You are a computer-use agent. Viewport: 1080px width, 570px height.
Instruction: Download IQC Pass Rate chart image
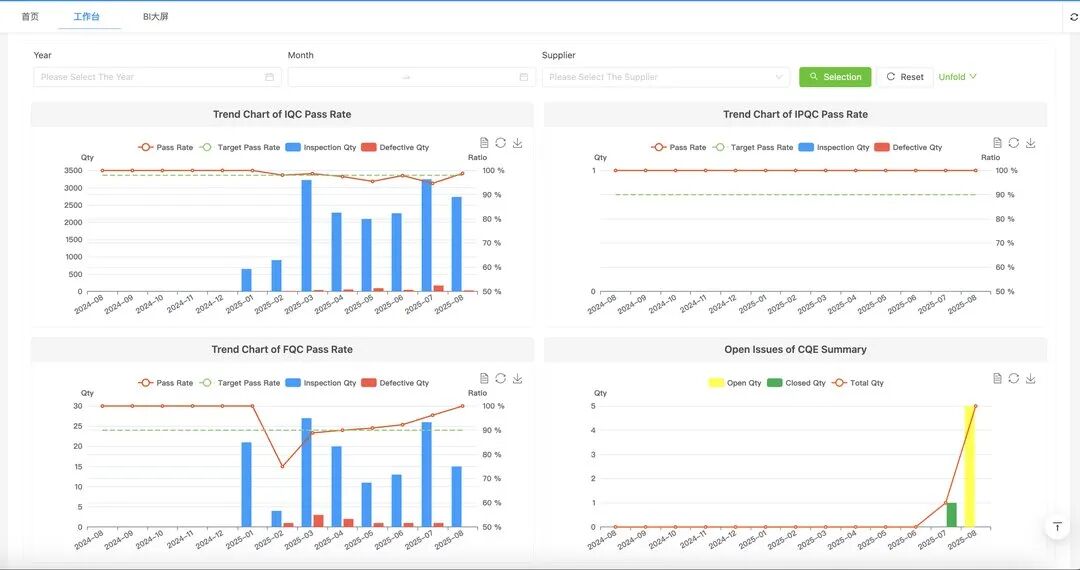click(x=517, y=142)
